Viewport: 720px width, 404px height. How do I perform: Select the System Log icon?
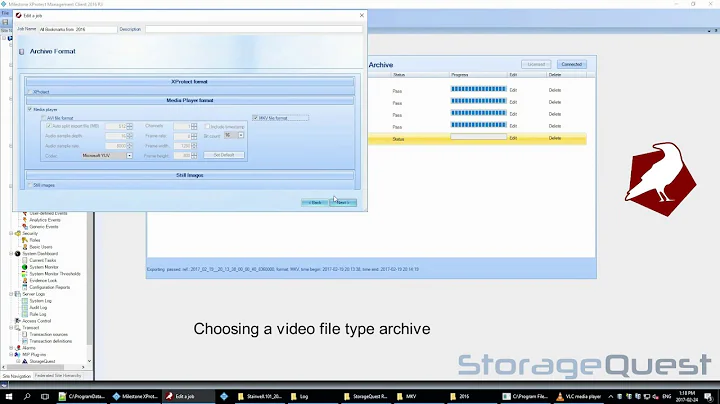[x=25, y=301]
